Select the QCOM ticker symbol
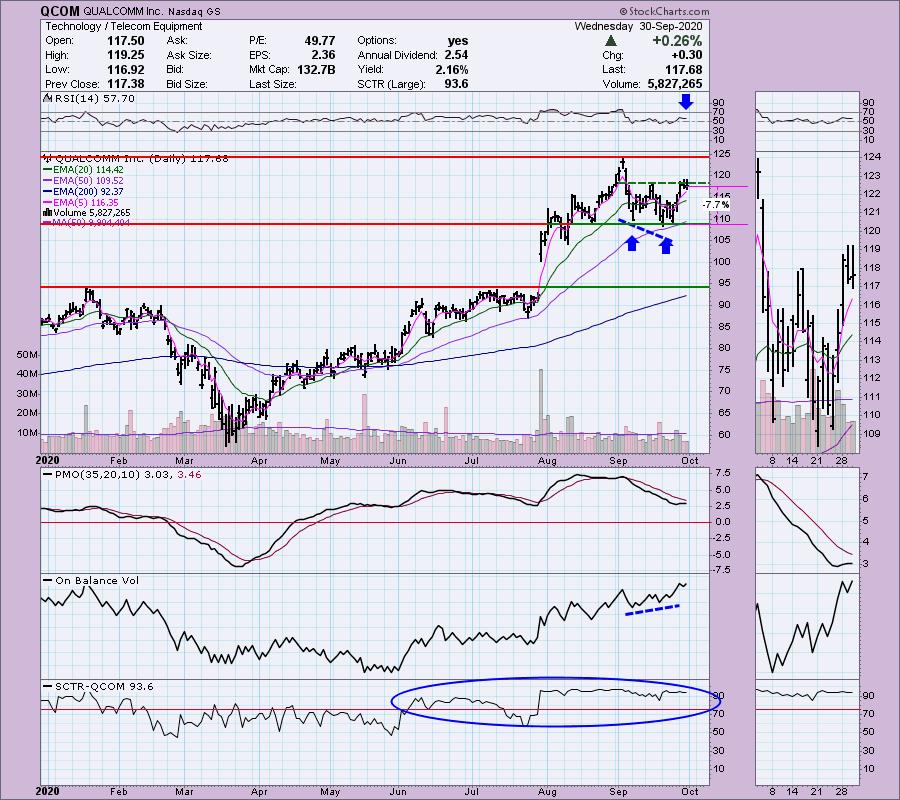This screenshot has width=900, height=800. pyautogui.click(x=60, y=11)
